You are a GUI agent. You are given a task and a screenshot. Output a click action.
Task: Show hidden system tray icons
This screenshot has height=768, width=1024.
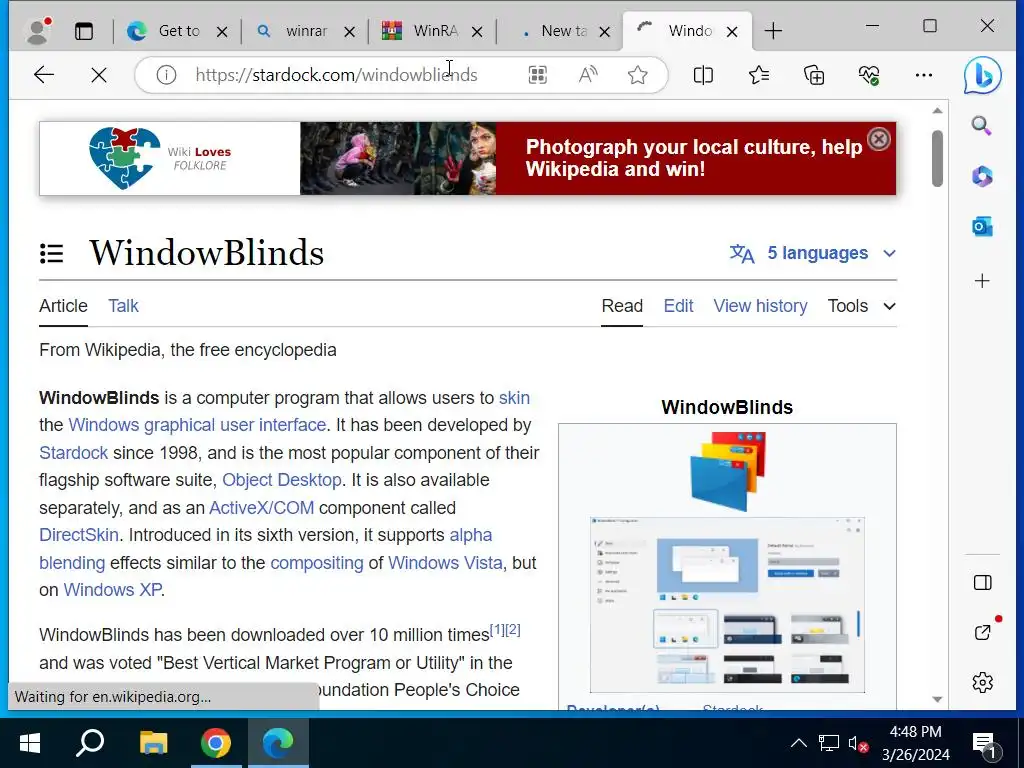798,743
